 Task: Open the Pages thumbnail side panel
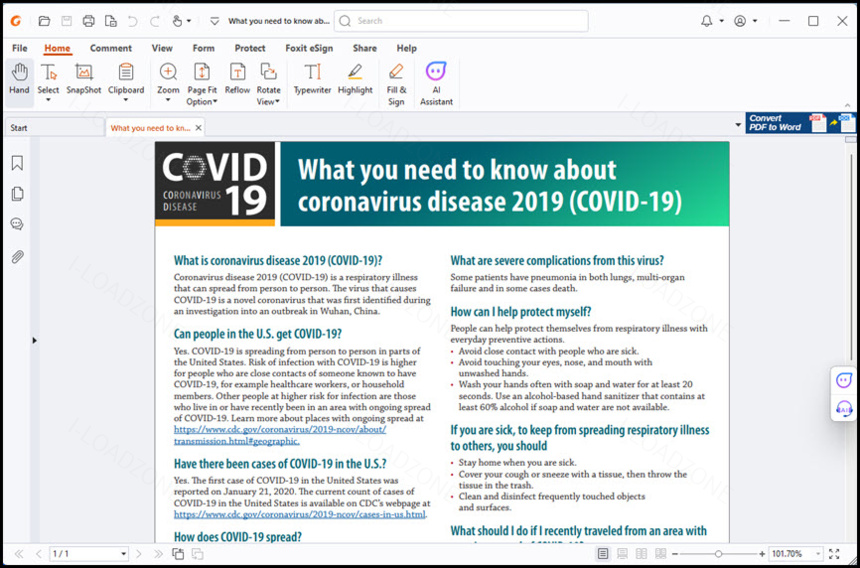coord(18,194)
